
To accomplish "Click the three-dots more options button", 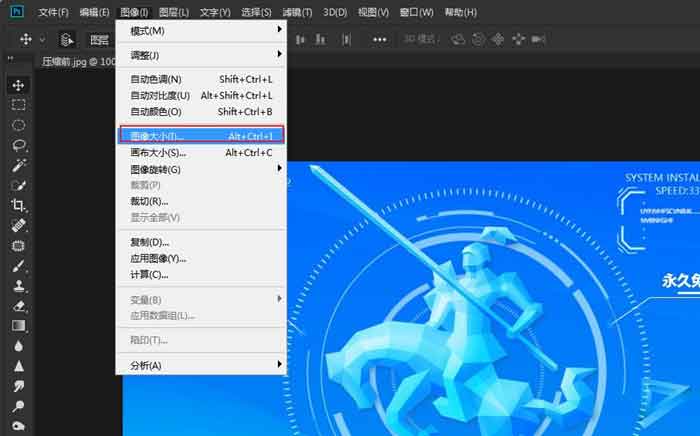I will point(379,40).
